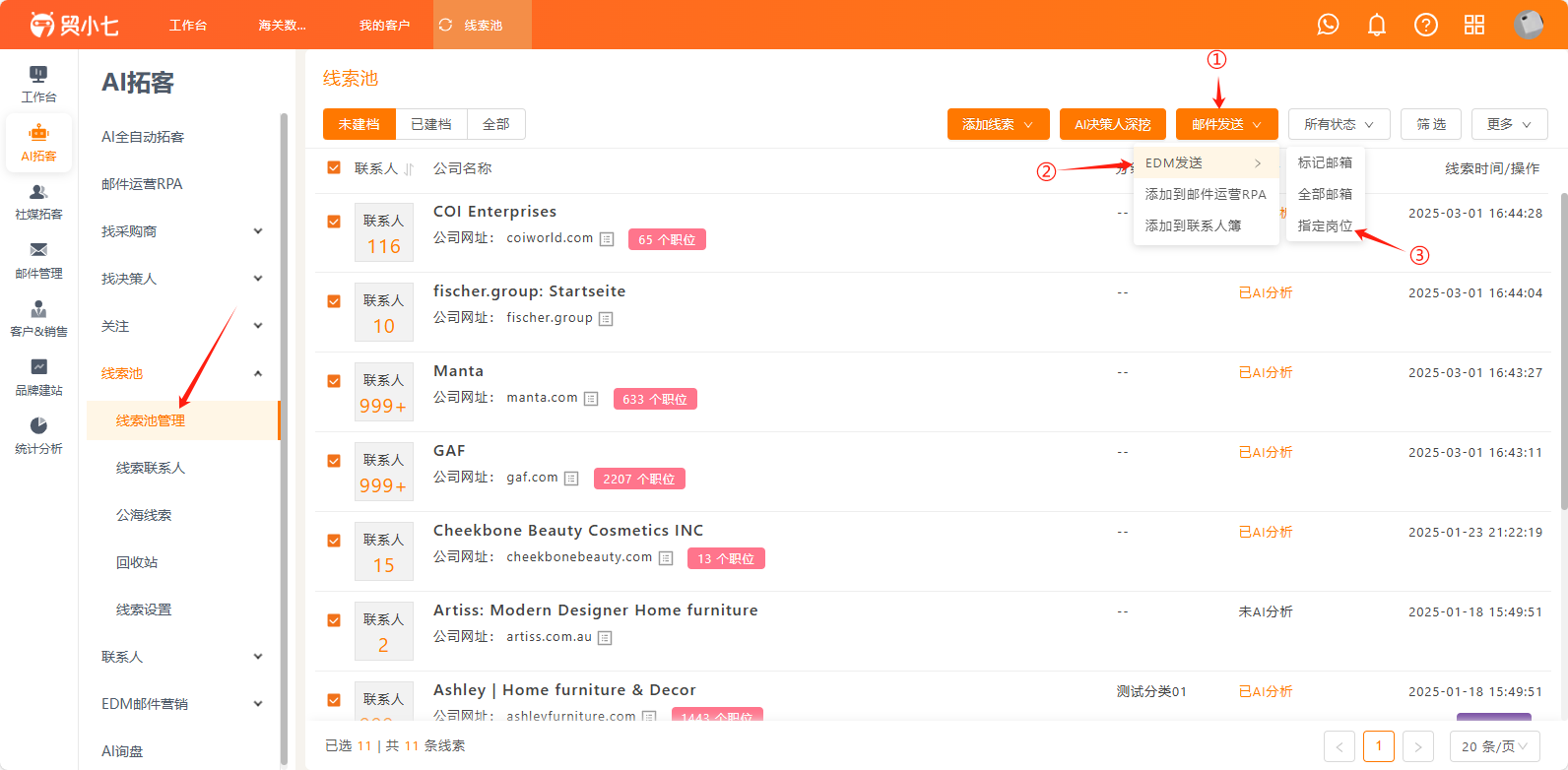1568x770 pixels.
Task: Expand the 找决策人 menu
Action: (182, 279)
